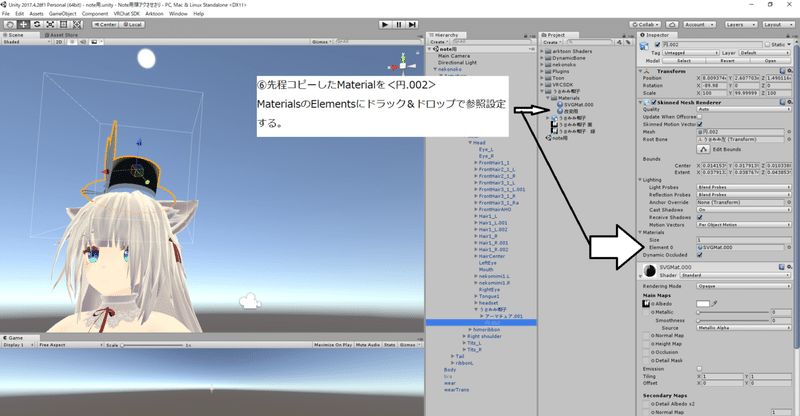Screen dimensions: 800x416
Task: Open the VRChat SDK menu
Action: pyautogui.click(x=127, y=14)
